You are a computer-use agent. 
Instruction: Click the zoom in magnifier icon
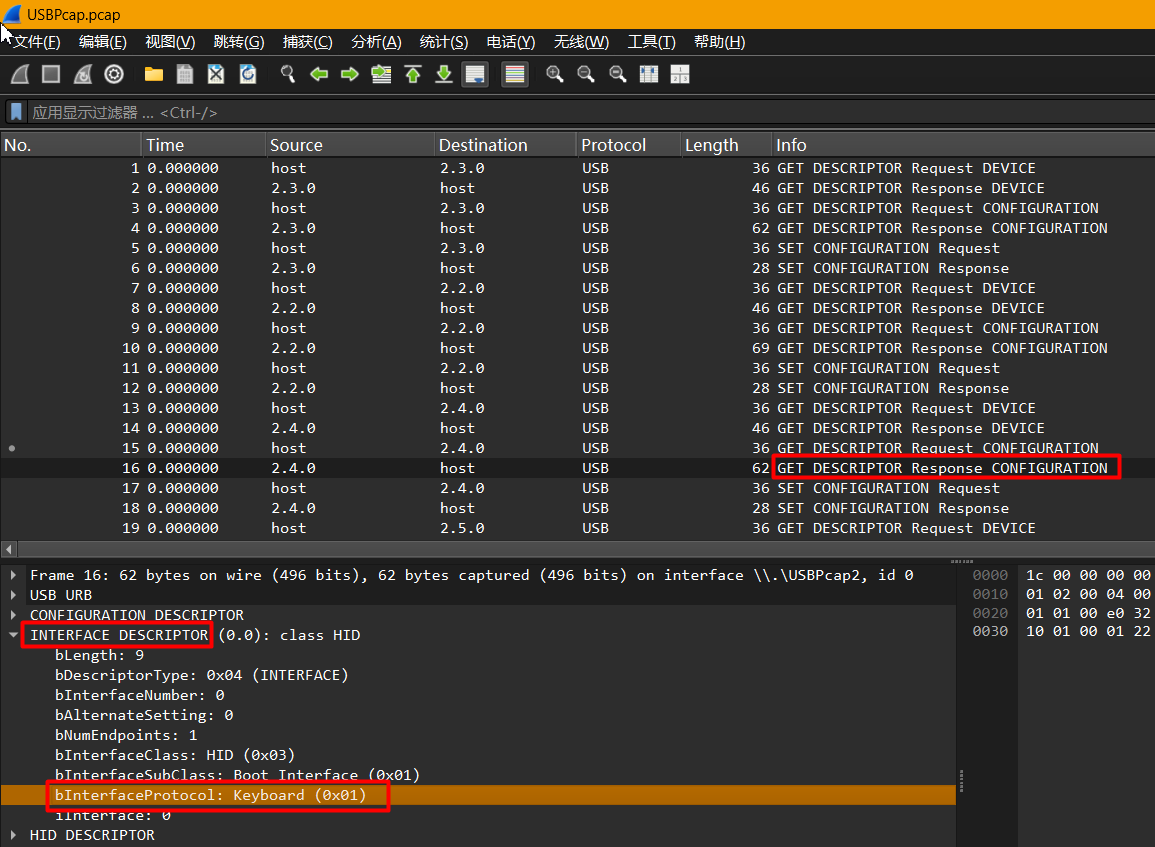(x=554, y=75)
